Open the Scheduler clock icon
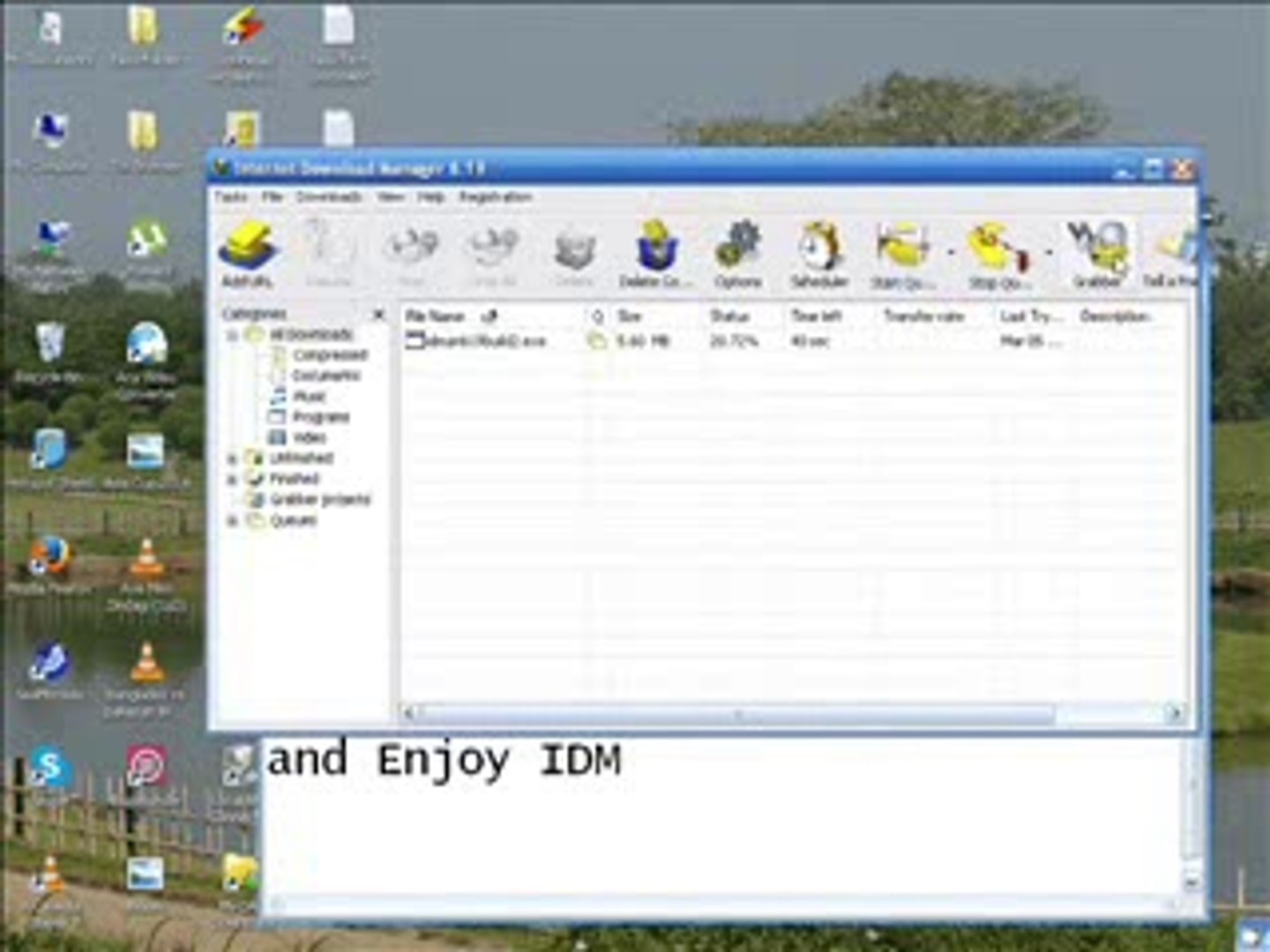Image resolution: width=1270 pixels, height=952 pixels. coord(819,255)
